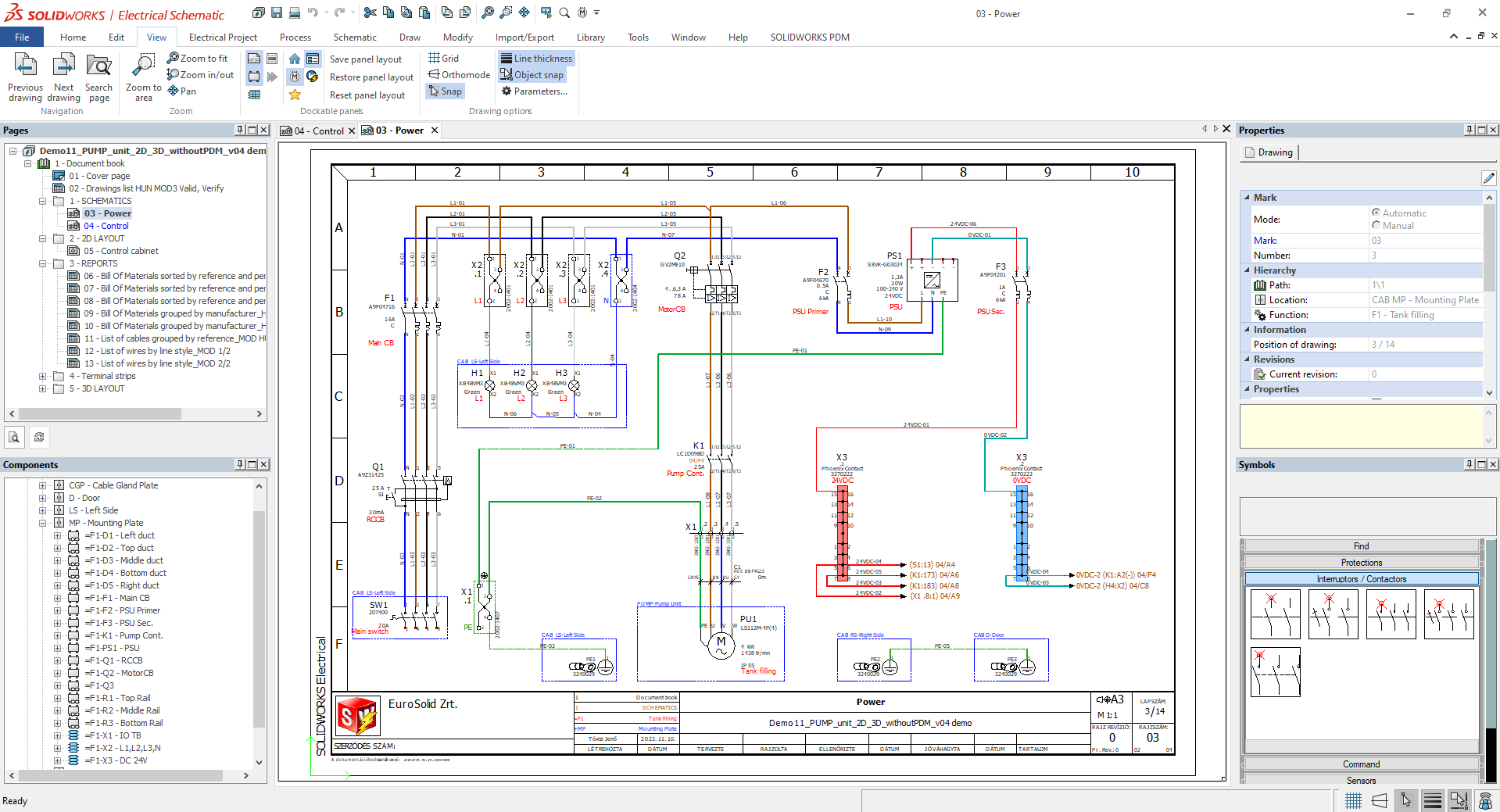Cut selection with the scissors icon

371,13
